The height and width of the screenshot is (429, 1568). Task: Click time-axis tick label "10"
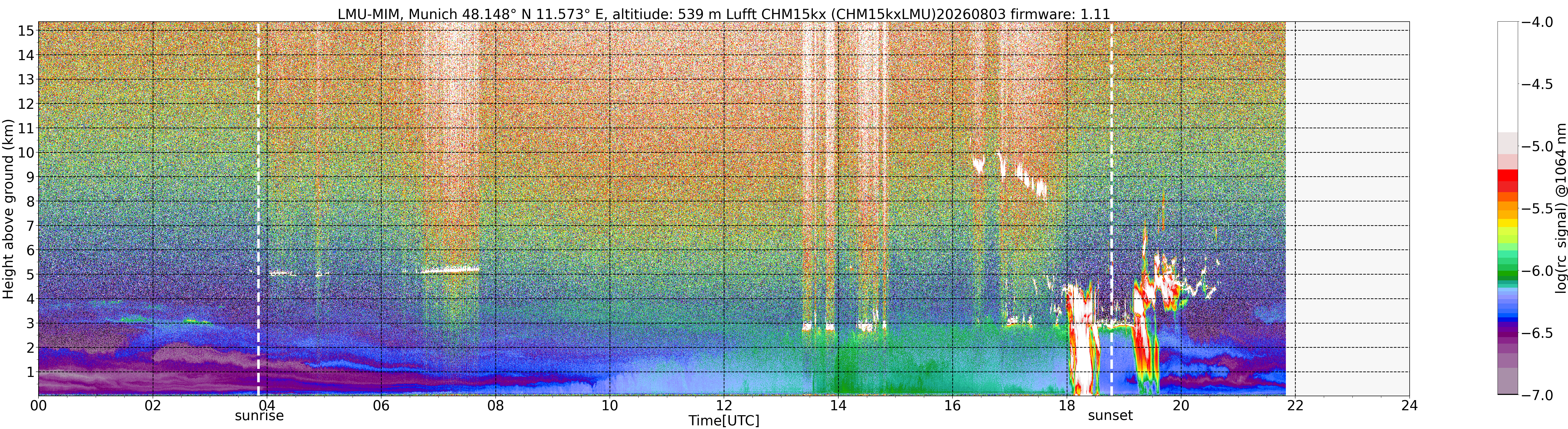pyautogui.click(x=610, y=406)
